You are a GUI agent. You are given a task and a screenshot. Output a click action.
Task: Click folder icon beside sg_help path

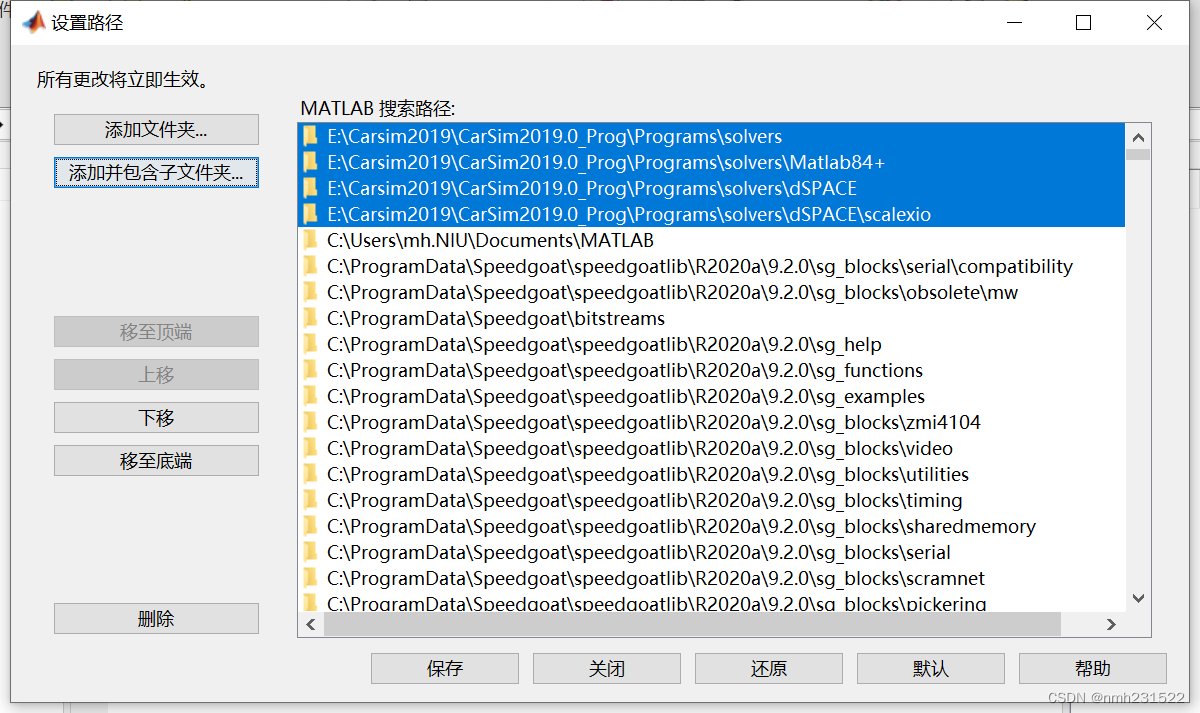311,344
